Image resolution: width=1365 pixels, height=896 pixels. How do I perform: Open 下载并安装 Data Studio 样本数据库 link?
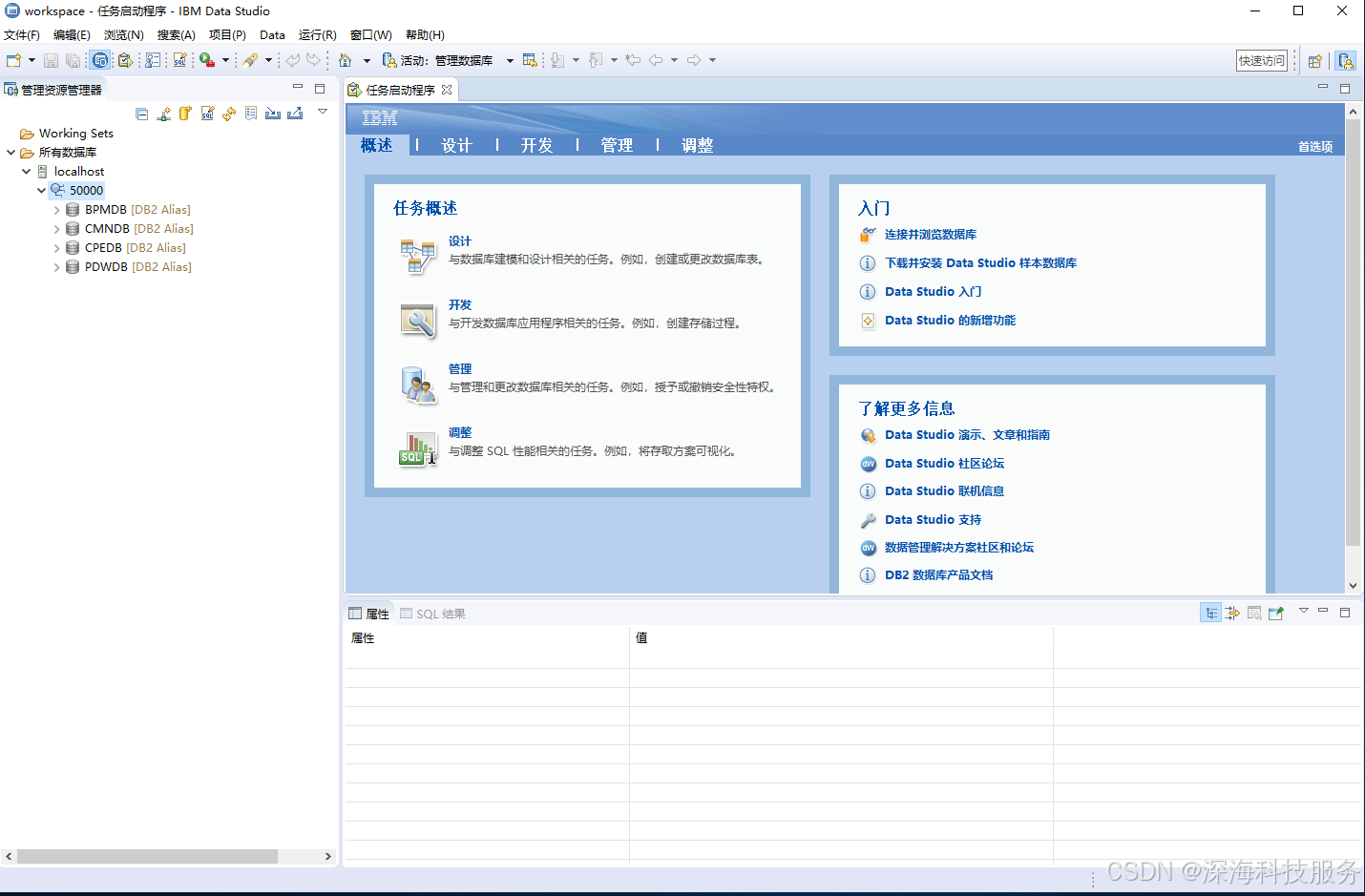(x=980, y=263)
